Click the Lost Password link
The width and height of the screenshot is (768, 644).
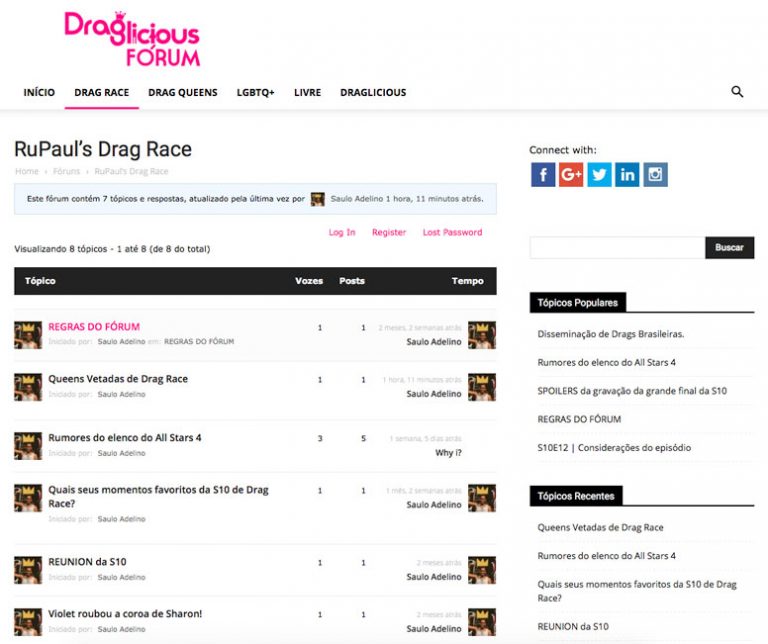(x=453, y=232)
